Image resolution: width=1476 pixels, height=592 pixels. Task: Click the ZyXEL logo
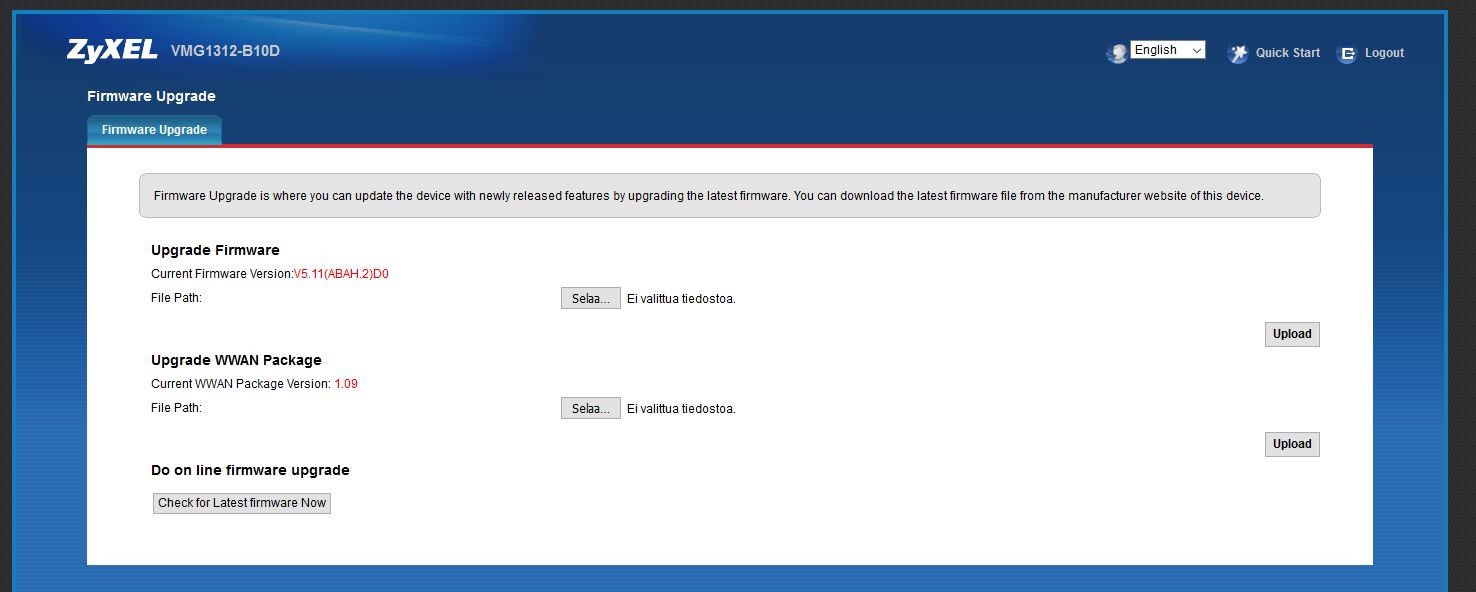pyautogui.click(x=112, y=51)
